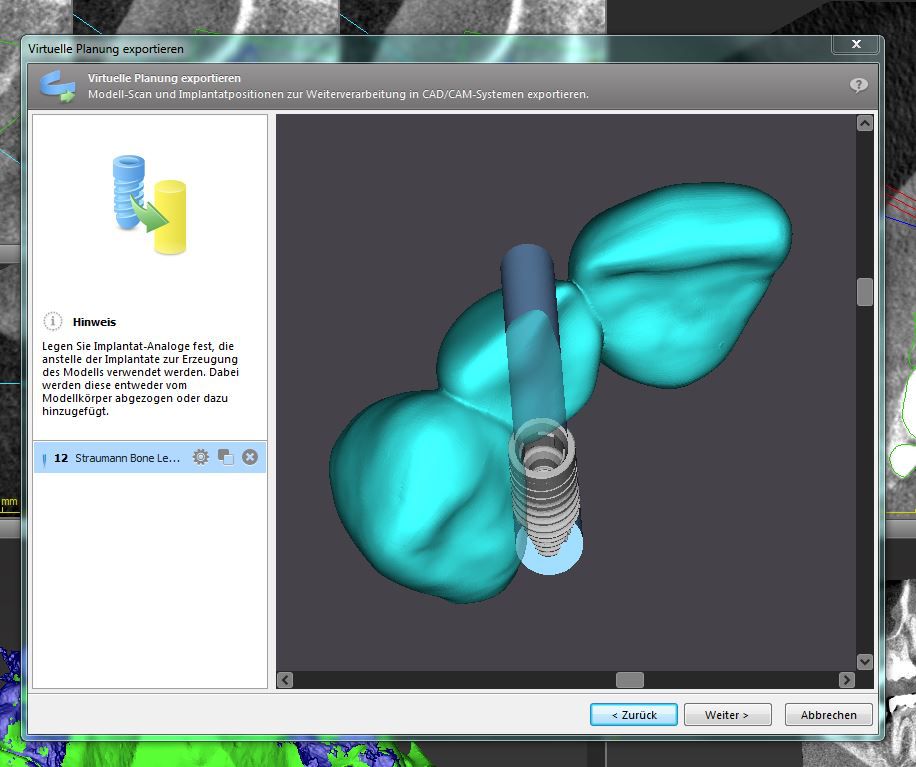The image size is (916, 767).
Task: Click the horizontal scrollbar thumb of 3D view
Action: tap(630, 680)
